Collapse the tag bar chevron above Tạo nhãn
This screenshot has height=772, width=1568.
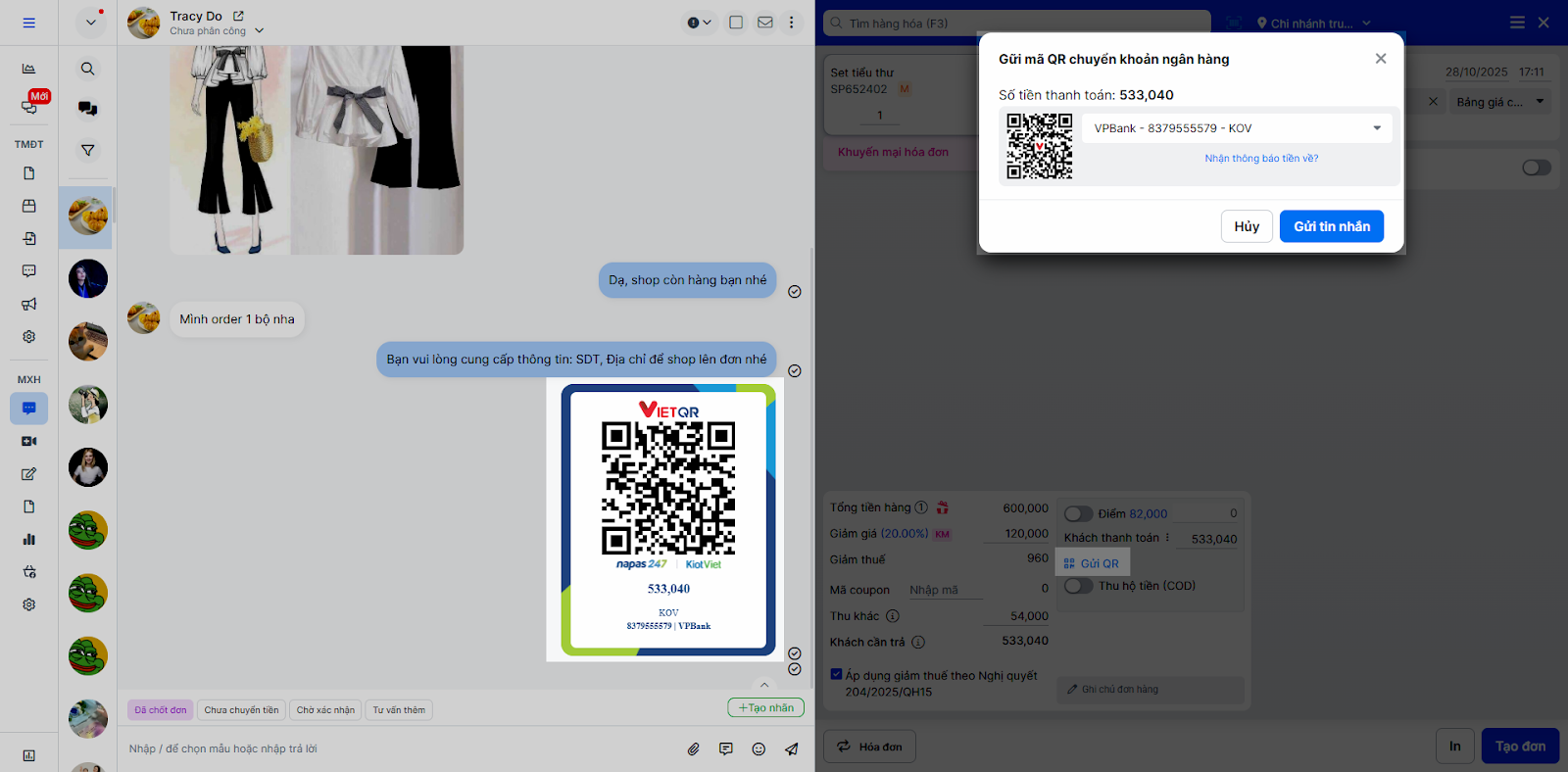coord(764,685)
